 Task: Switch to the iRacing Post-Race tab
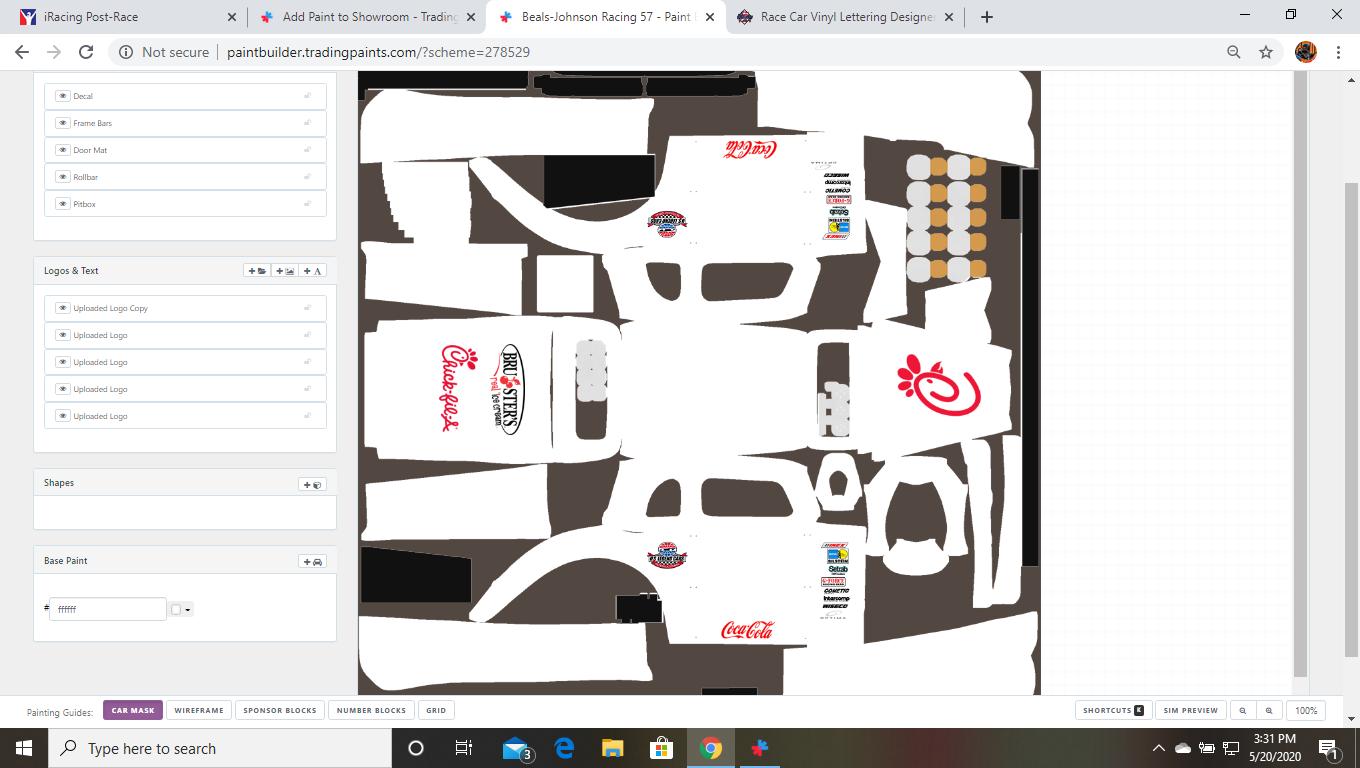(120, 17)
